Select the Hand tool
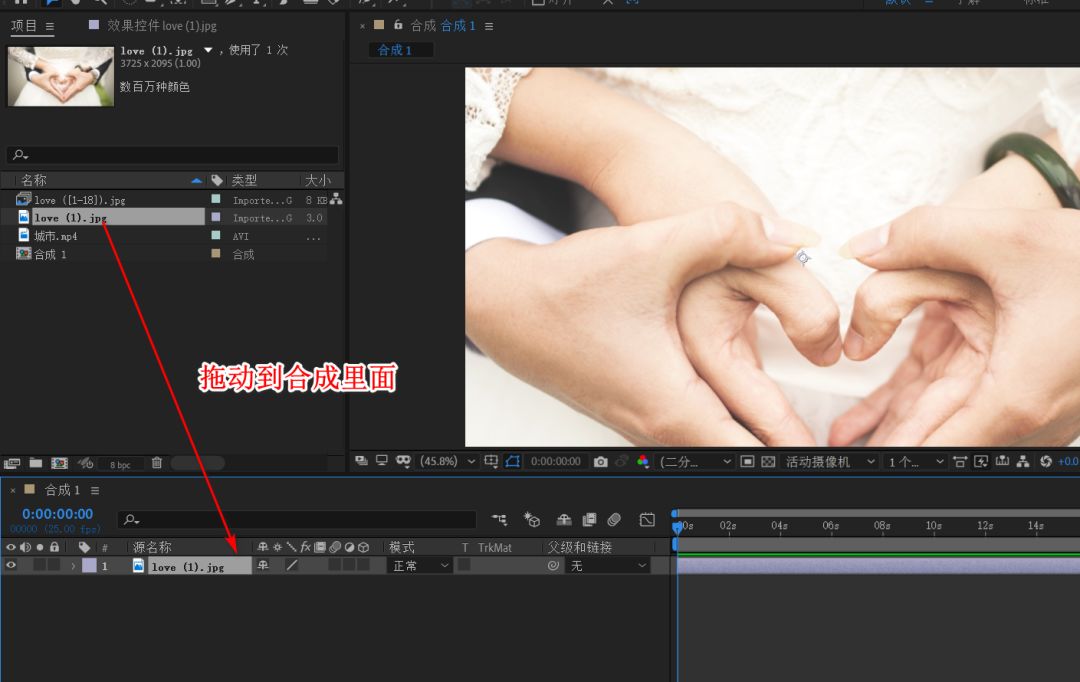 pyautogui.click(x=75, y=3)
